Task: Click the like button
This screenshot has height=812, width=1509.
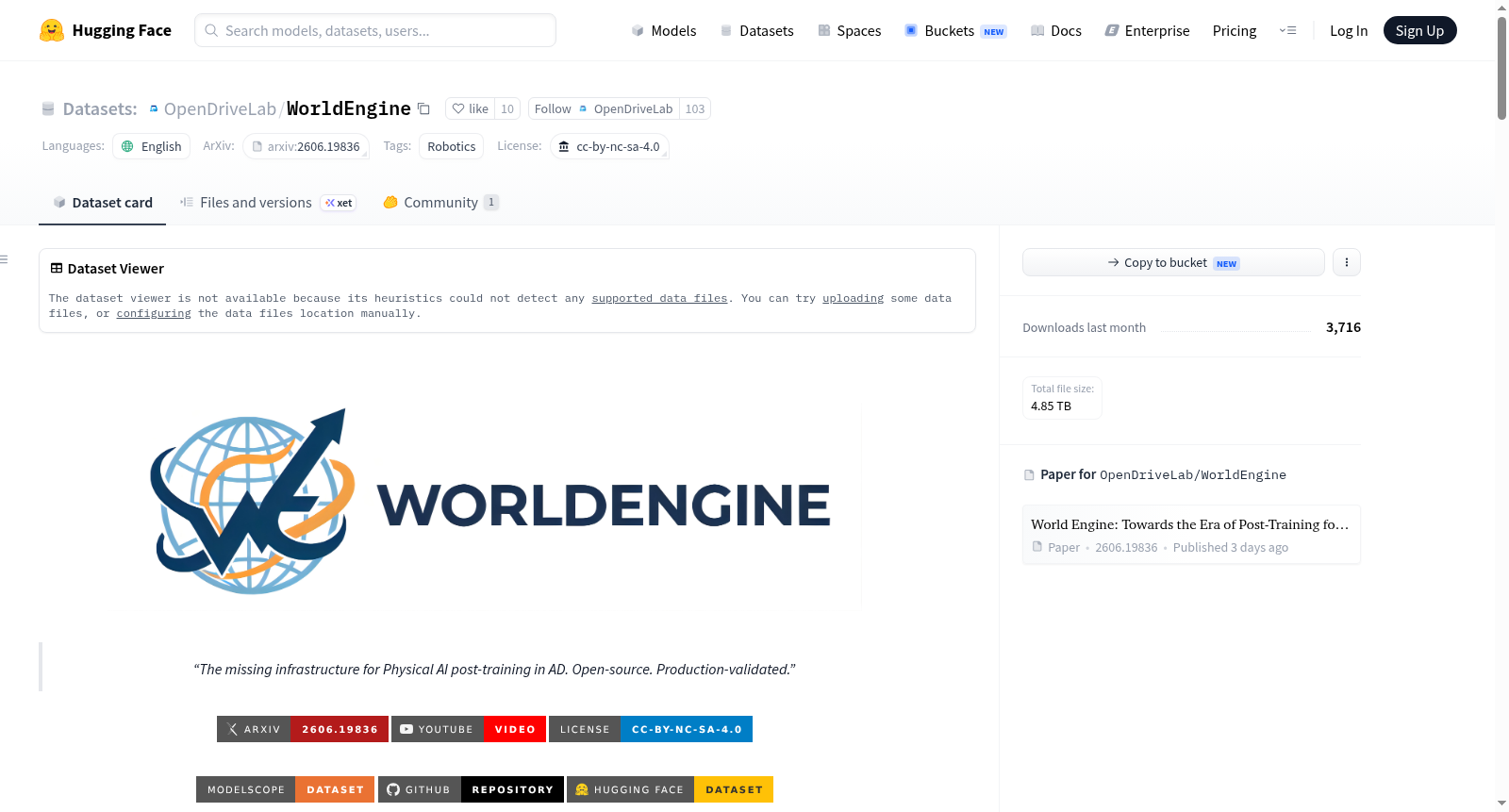Action: 470,108
